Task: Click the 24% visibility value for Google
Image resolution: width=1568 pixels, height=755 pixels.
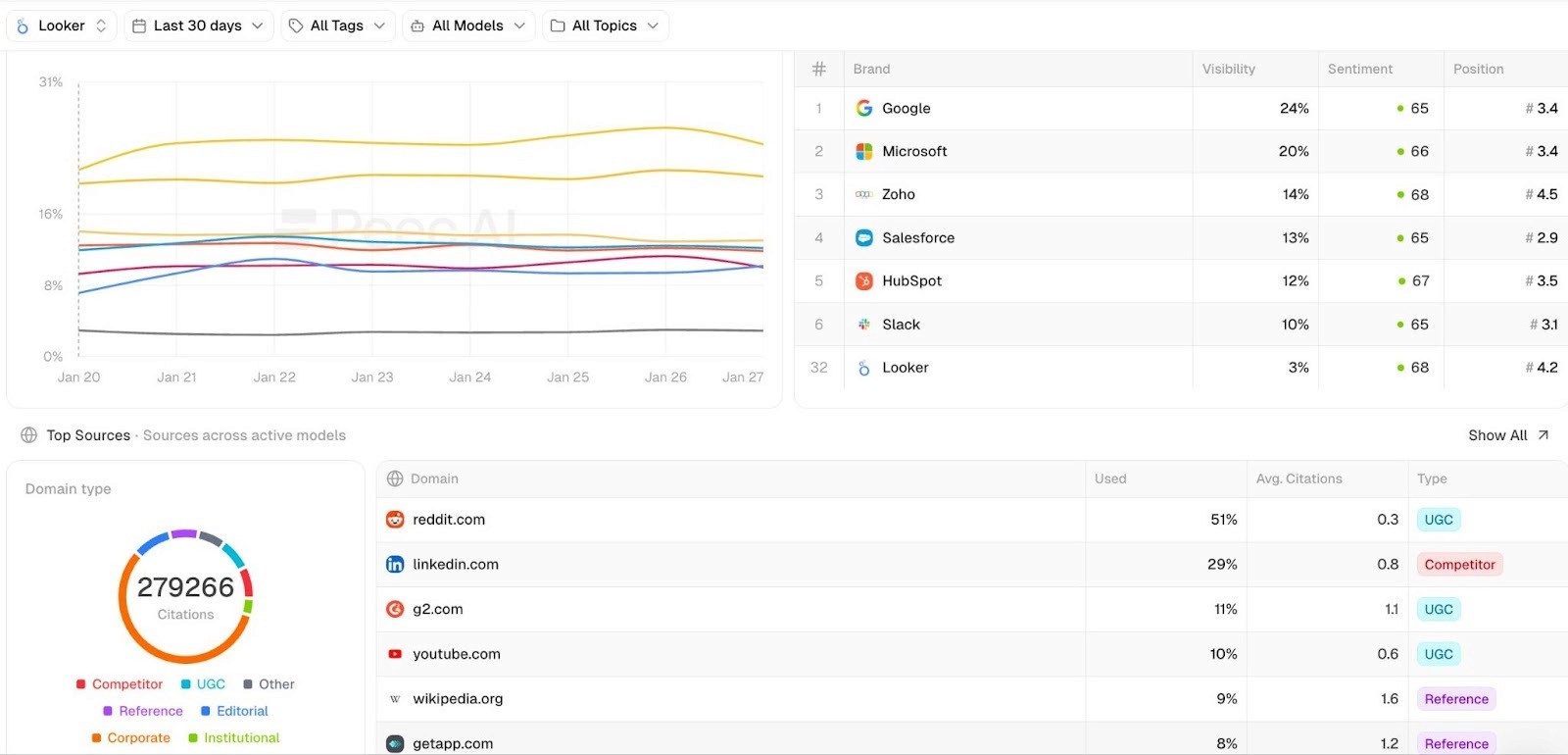Action: (x=1295, y=108)
